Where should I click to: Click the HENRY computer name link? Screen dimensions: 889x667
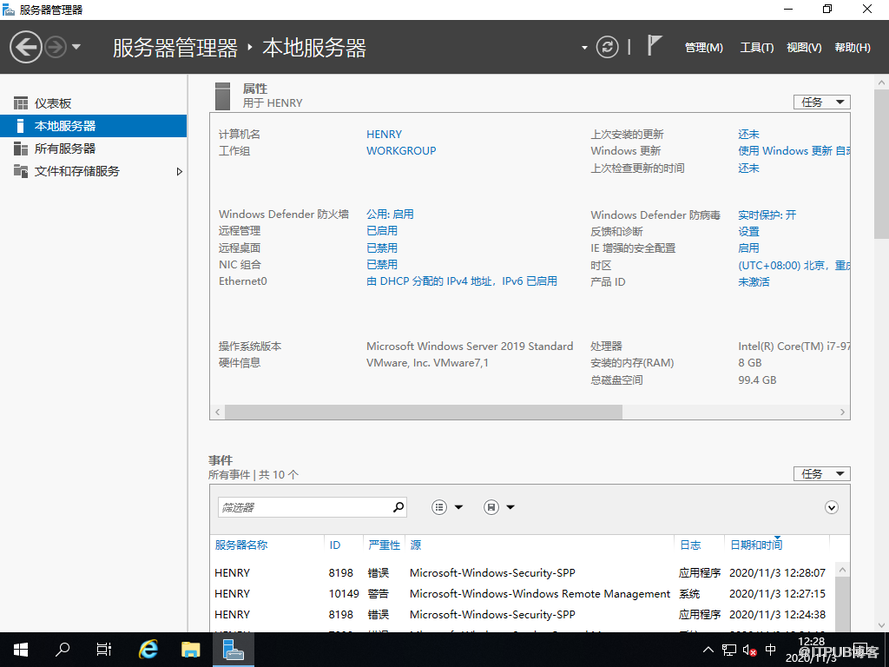click(x=384, y=134)
